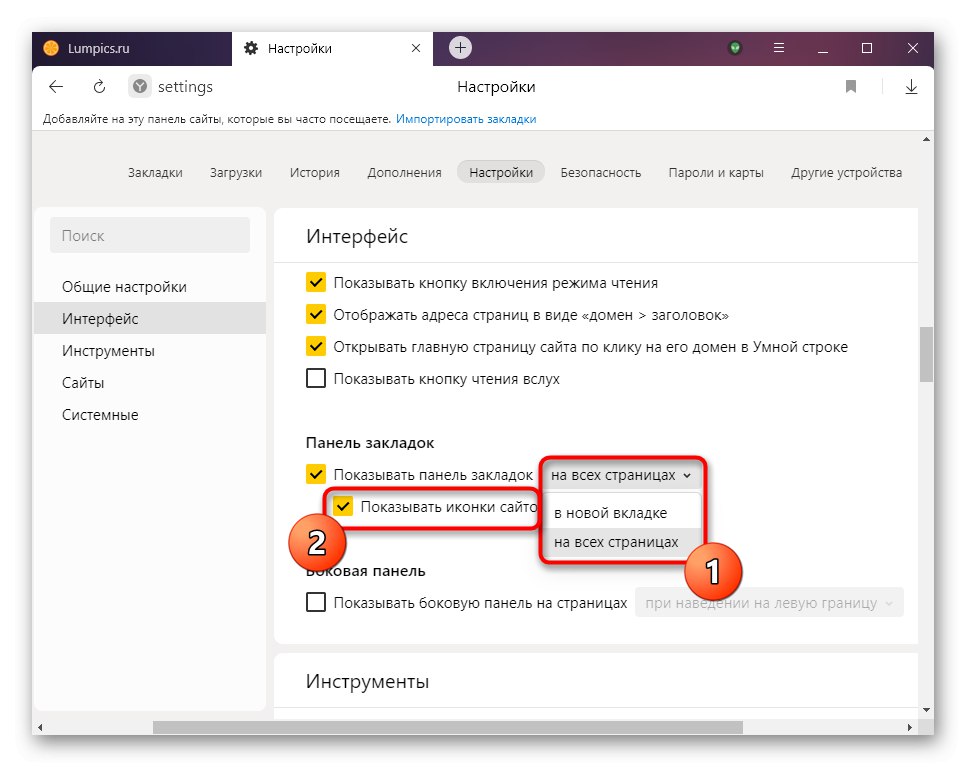Click the Инструменты section heading
Screen dimensions: 966x767
tap(367, 681)
